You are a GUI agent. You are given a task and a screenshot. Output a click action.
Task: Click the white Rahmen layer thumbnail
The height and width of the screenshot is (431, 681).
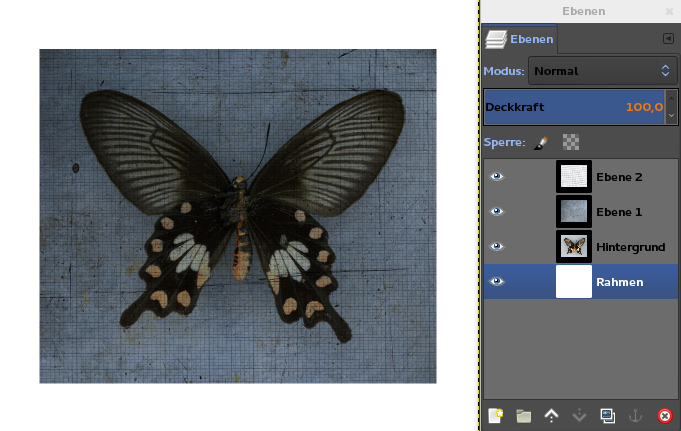(x=574, y=282)
